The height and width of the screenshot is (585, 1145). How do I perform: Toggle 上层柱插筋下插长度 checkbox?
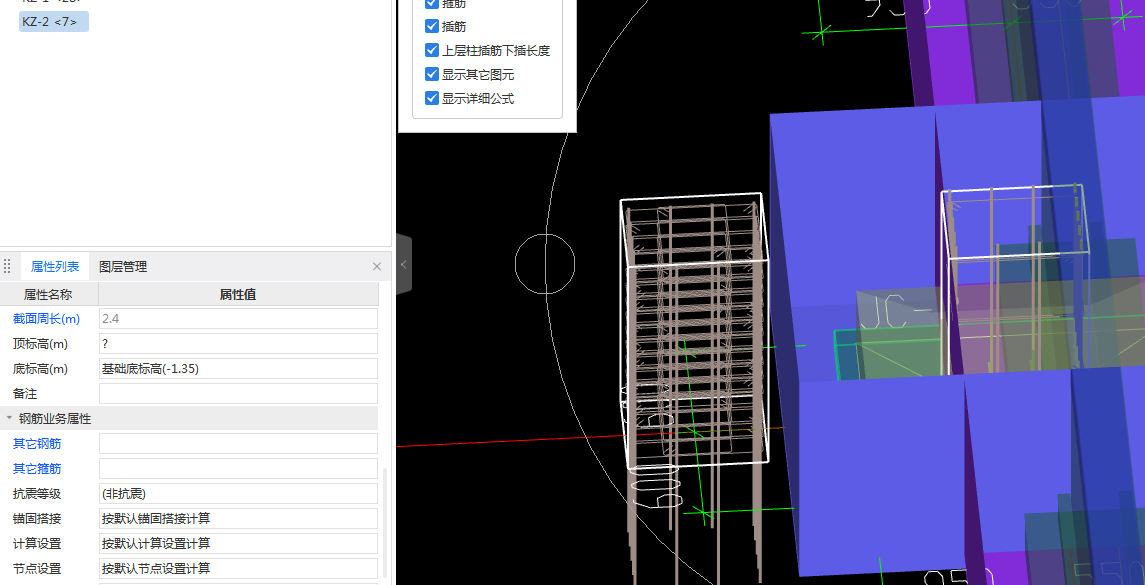tap(432, 50)
